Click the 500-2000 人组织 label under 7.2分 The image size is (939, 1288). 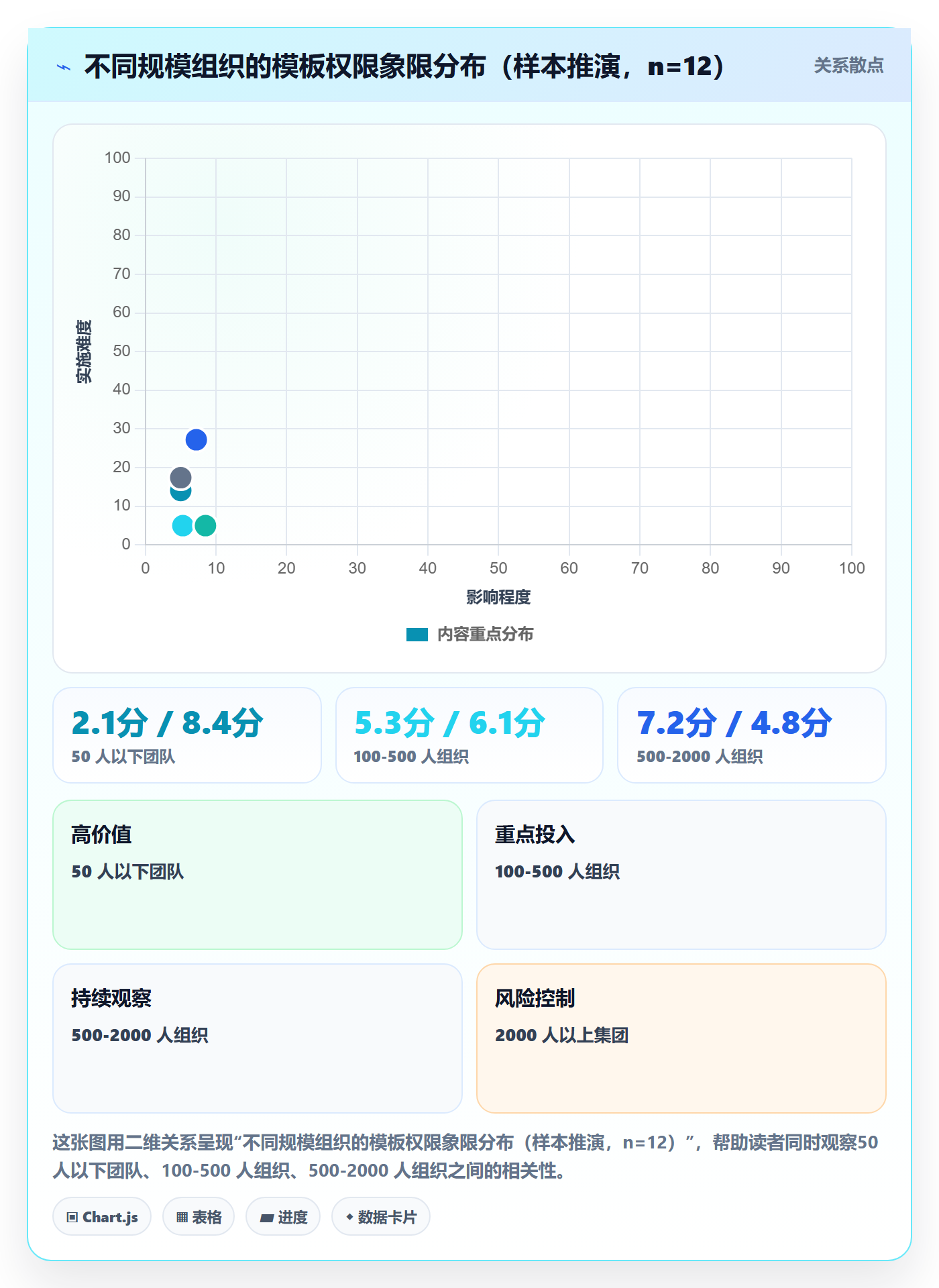pos(700,757)
